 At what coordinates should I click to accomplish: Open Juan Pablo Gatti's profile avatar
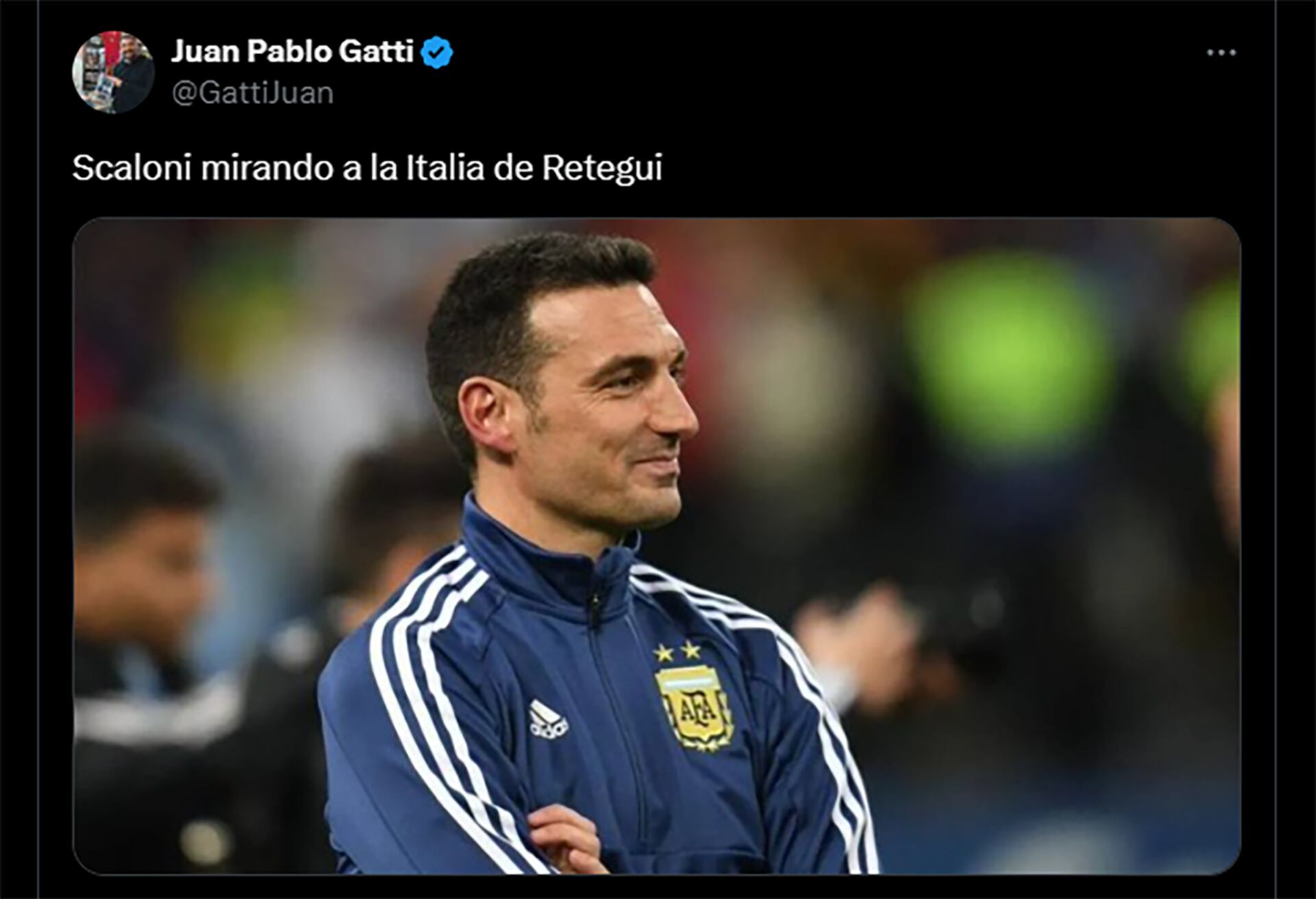pyautogui.click(x=113, y=72)
